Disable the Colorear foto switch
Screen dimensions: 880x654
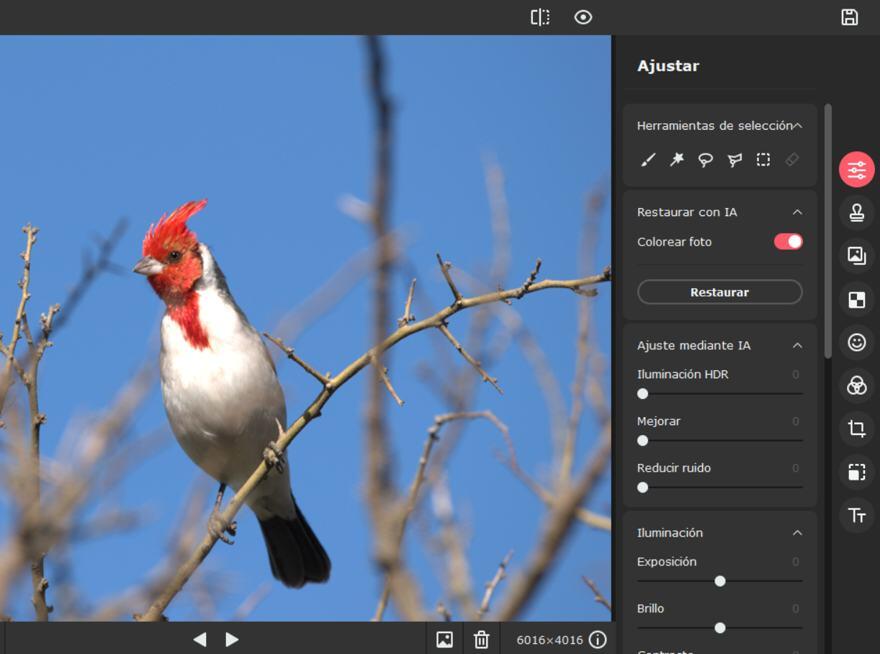point(788,242)
